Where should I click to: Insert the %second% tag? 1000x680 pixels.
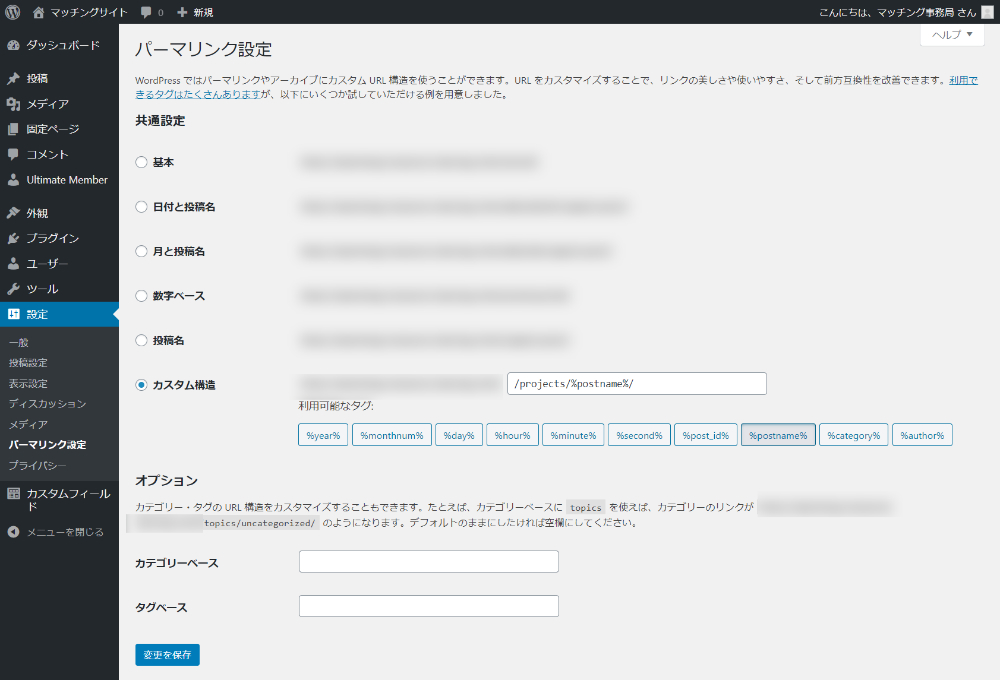[639, 435]
